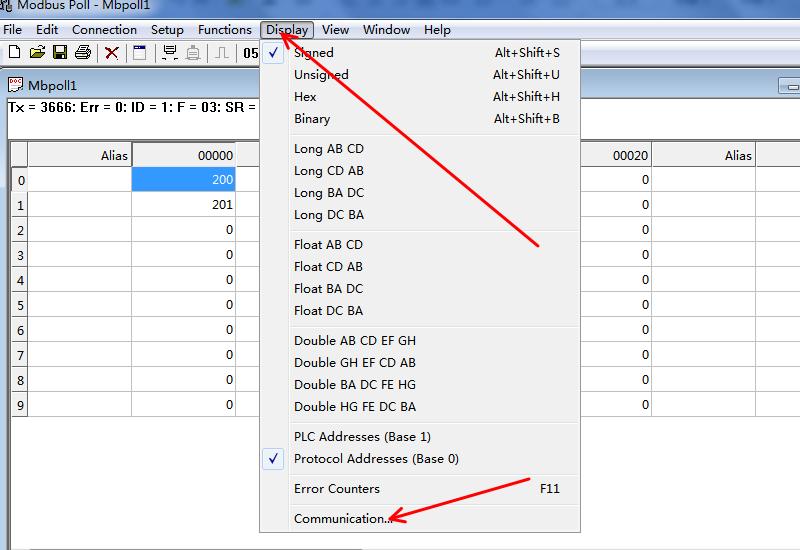Click the red X delete icon

pyautogui.click(x=112, y=52)
